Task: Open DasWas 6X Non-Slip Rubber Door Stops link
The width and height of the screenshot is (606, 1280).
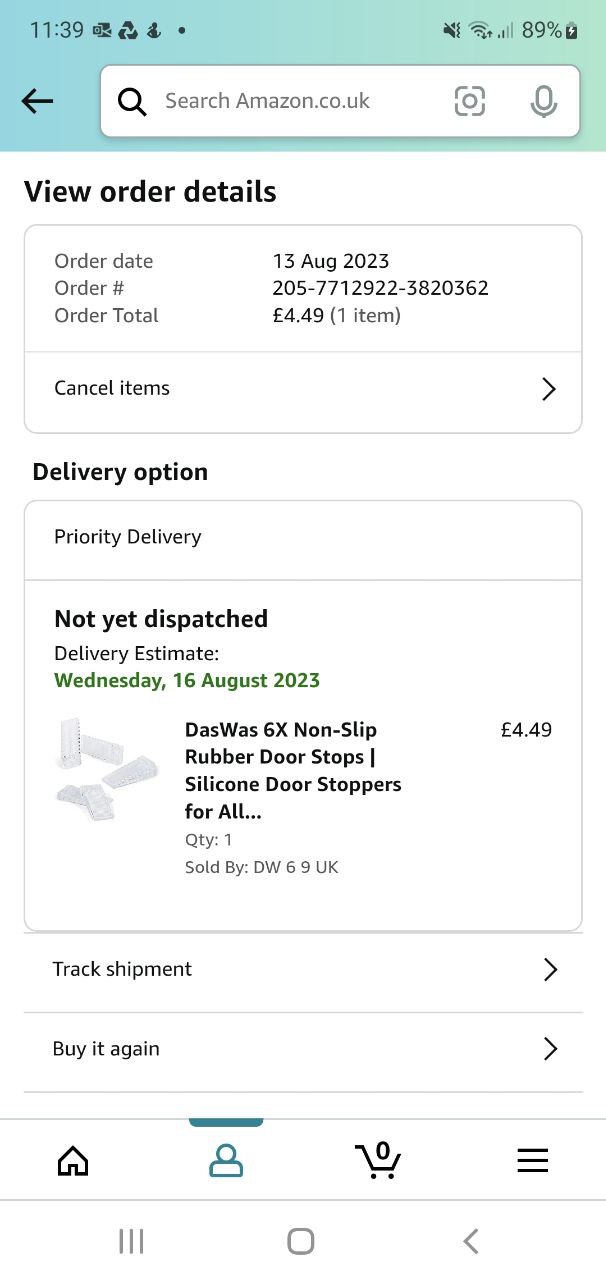Action: click(x=293, y=770)
